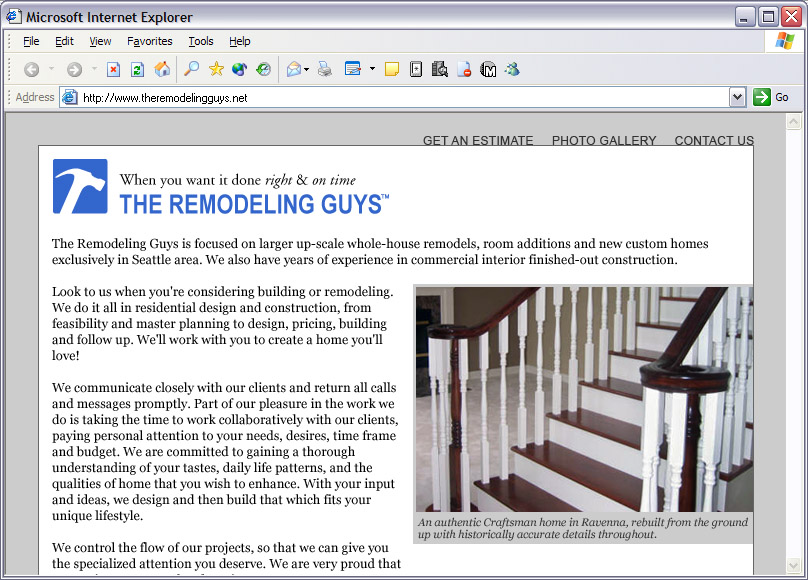Expand the Mail button dropdown arrow
808x580 pixels.
pos(307,70)
